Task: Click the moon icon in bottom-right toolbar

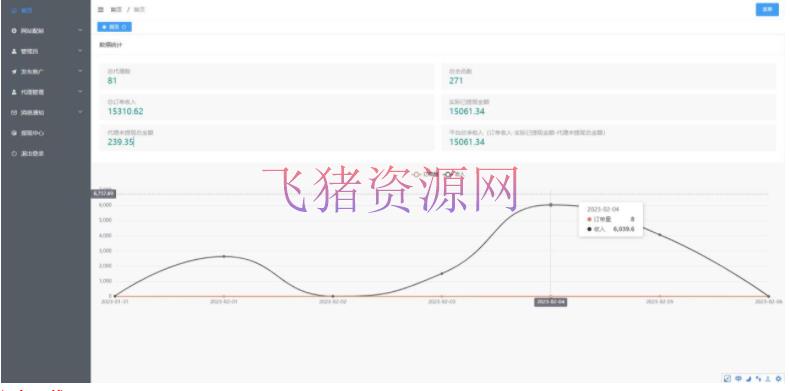Action: 749,378
